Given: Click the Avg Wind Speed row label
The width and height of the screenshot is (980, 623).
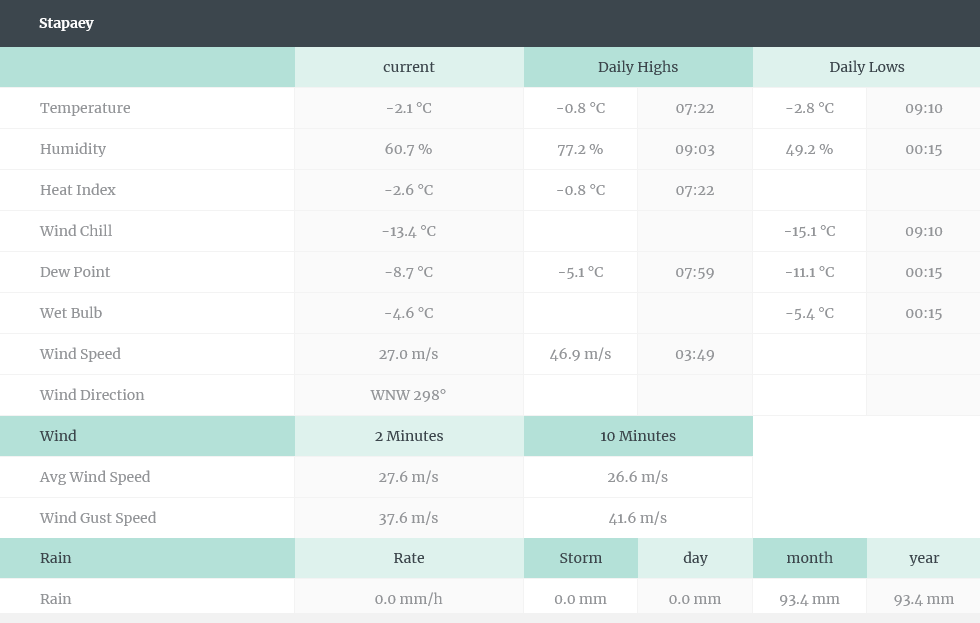Looking at the screenshot, I should [x=95, y=477].
